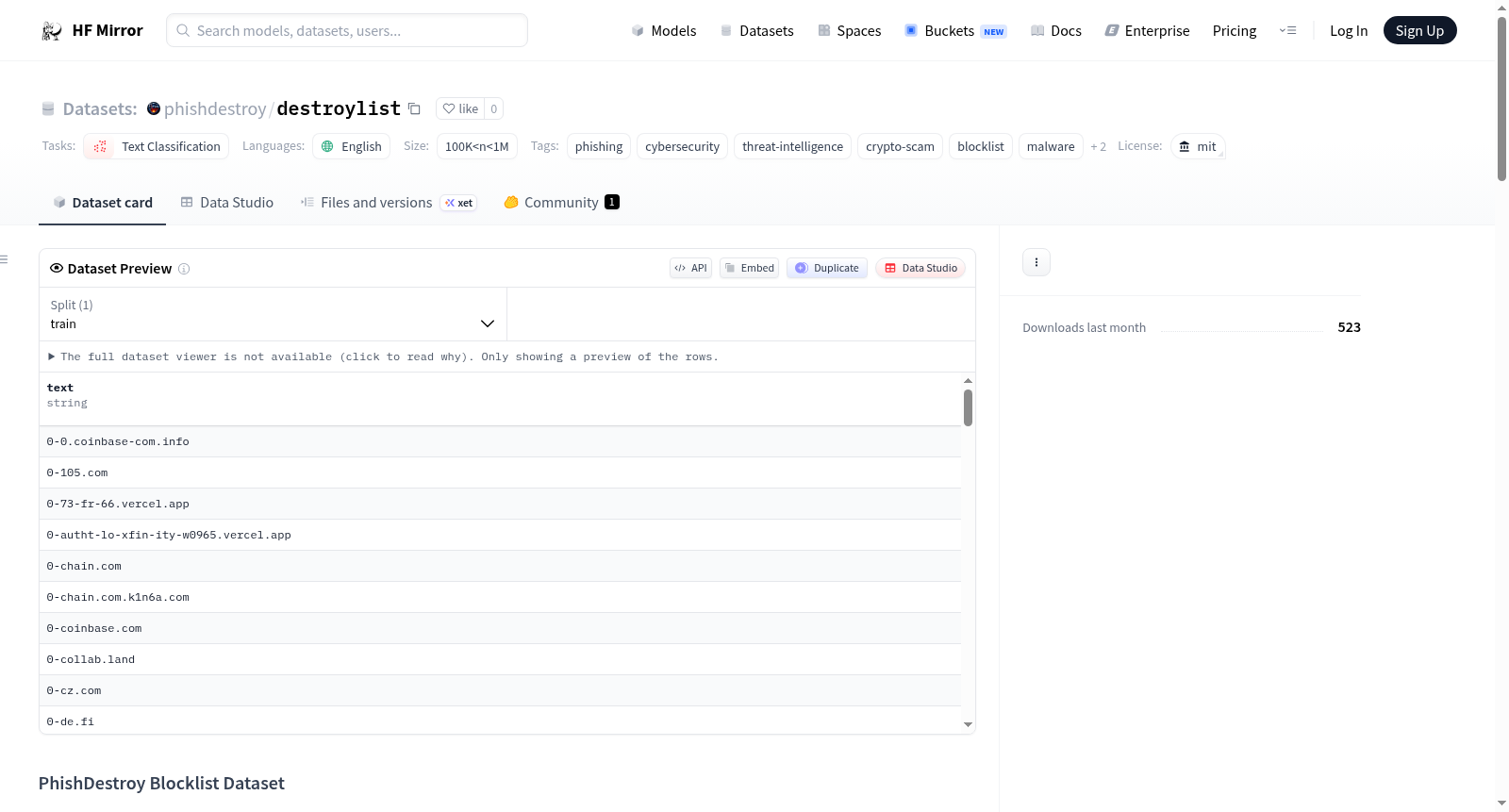Image resolution: width=1509 pixels, height=812 pixels.
Task: Click the Text Classification task tag
Action: (x=157, y=146)
